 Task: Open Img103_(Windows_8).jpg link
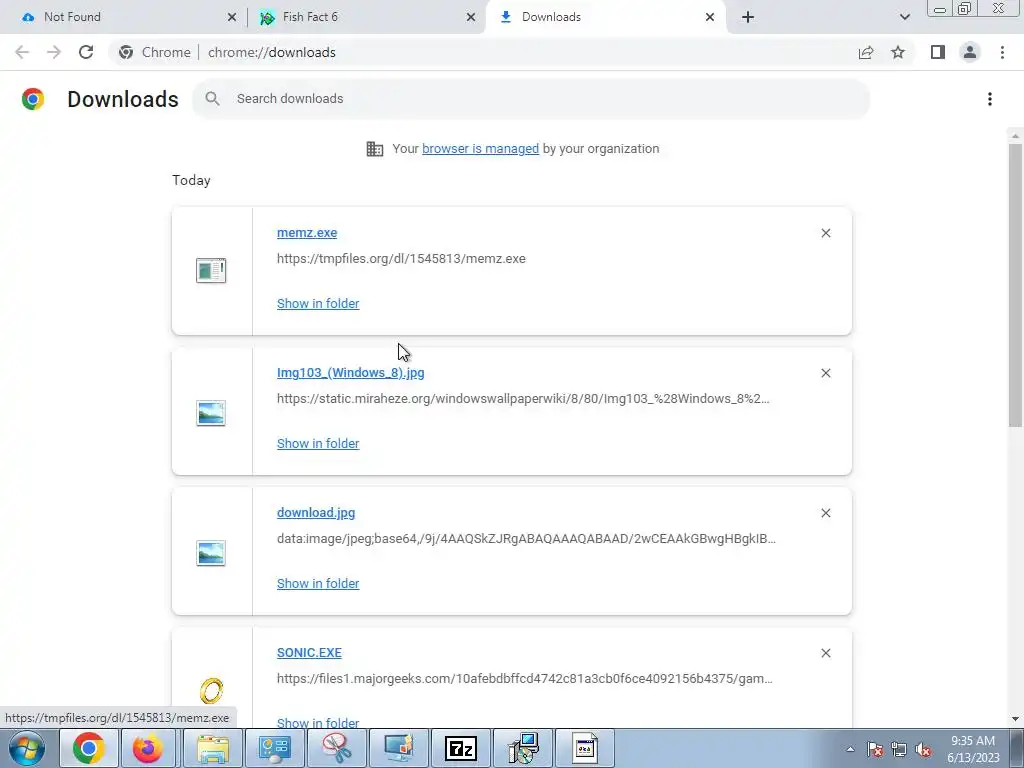tap(351, 373)
